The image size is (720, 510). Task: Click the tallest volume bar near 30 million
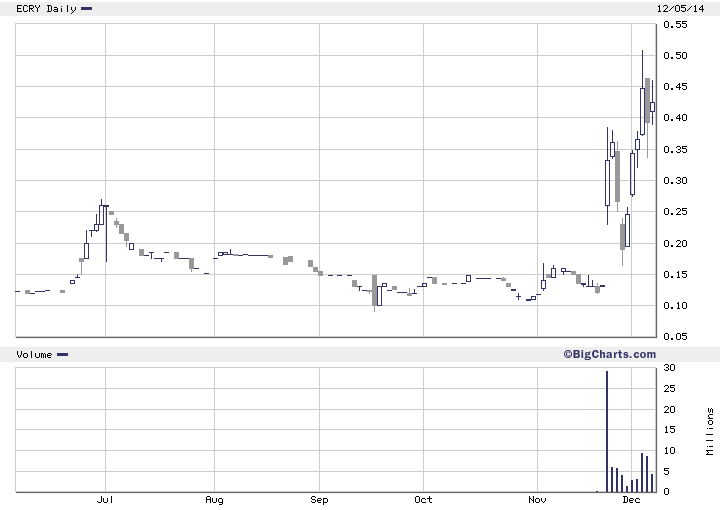(607, 432)
